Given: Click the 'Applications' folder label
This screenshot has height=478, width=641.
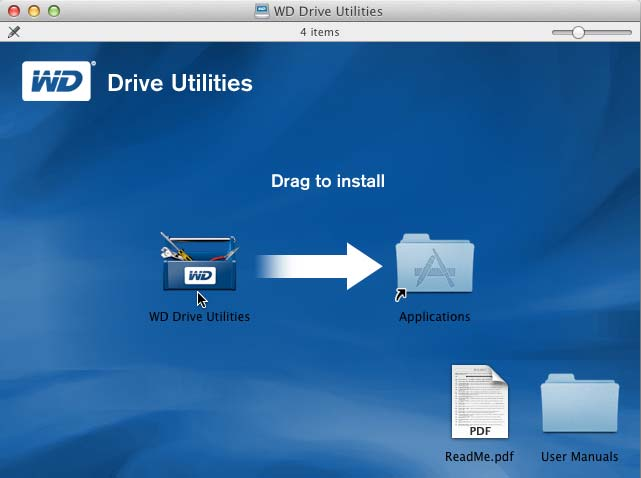Looking at the screenshot, I should click(435, 316).
